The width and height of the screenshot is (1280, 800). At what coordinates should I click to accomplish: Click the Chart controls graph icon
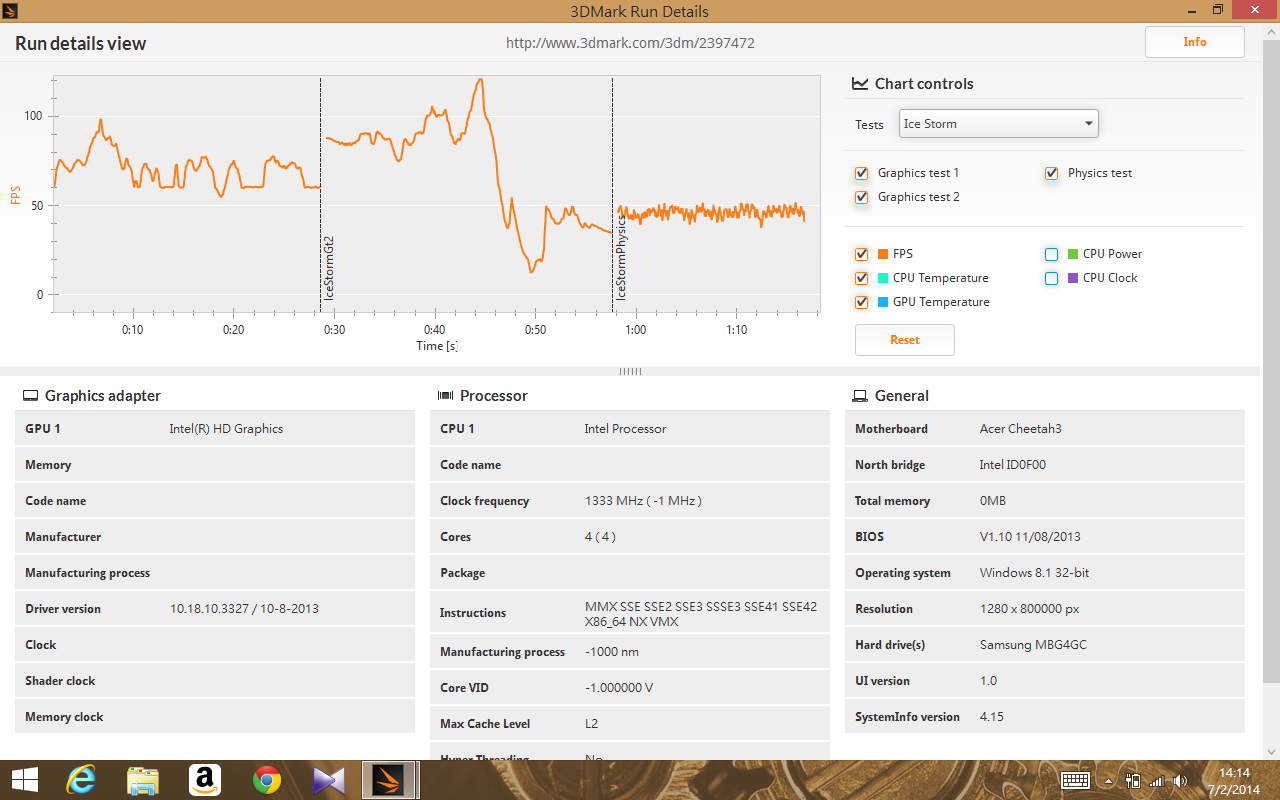pos(860,84)
